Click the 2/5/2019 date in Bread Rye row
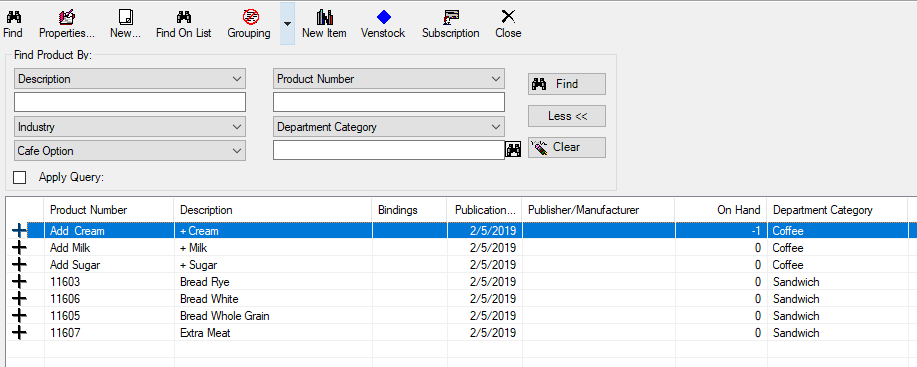Image resolution: width=917 pixels, height=367 pixels. point(492,282)
